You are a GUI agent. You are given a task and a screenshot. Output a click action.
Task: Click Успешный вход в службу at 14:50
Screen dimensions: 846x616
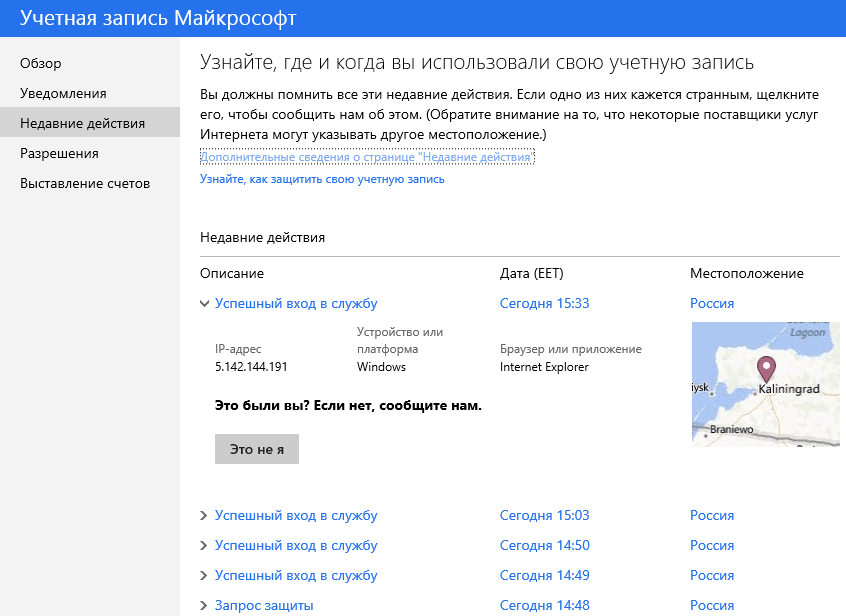coord(296,546)
